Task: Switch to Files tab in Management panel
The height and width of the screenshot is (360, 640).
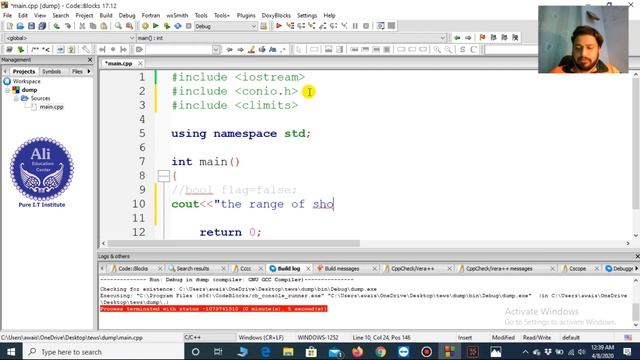Action: tap(77, 71)
